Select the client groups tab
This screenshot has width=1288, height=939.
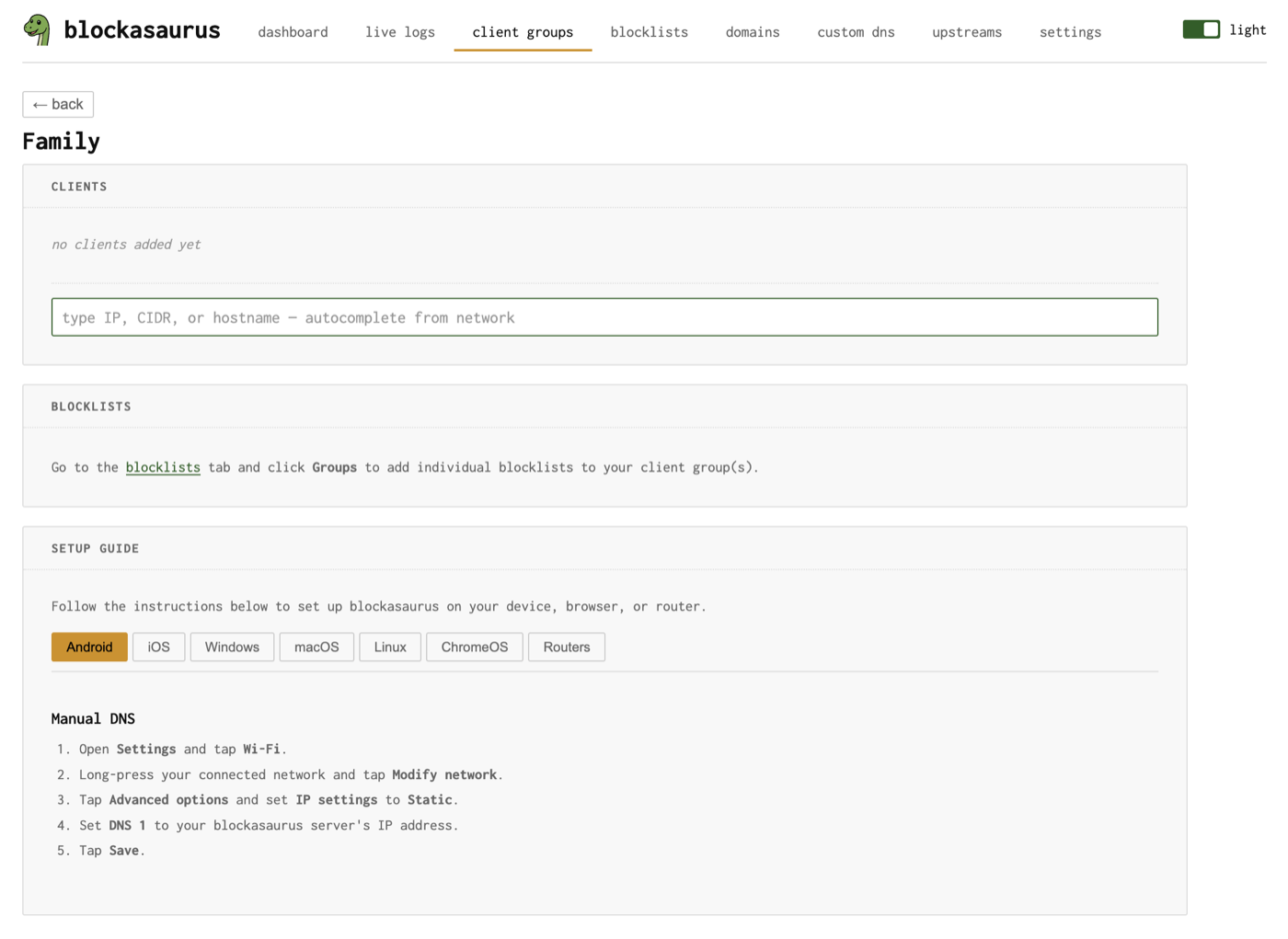point(523,32)
